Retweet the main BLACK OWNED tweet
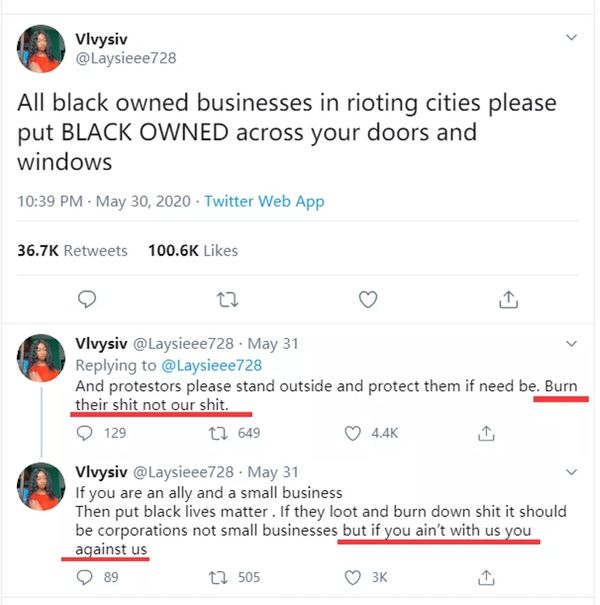The image size is (600, 605). (228, 299)
